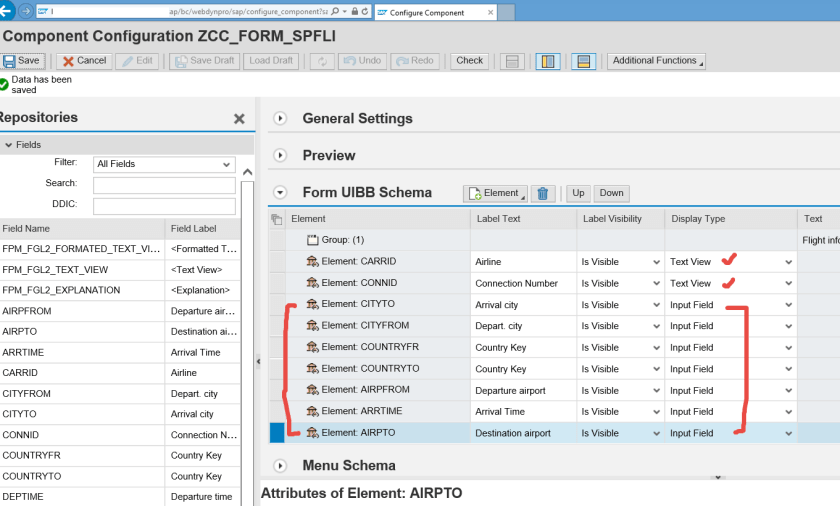Click the CITYTO element icon

[x=312, y=304]
